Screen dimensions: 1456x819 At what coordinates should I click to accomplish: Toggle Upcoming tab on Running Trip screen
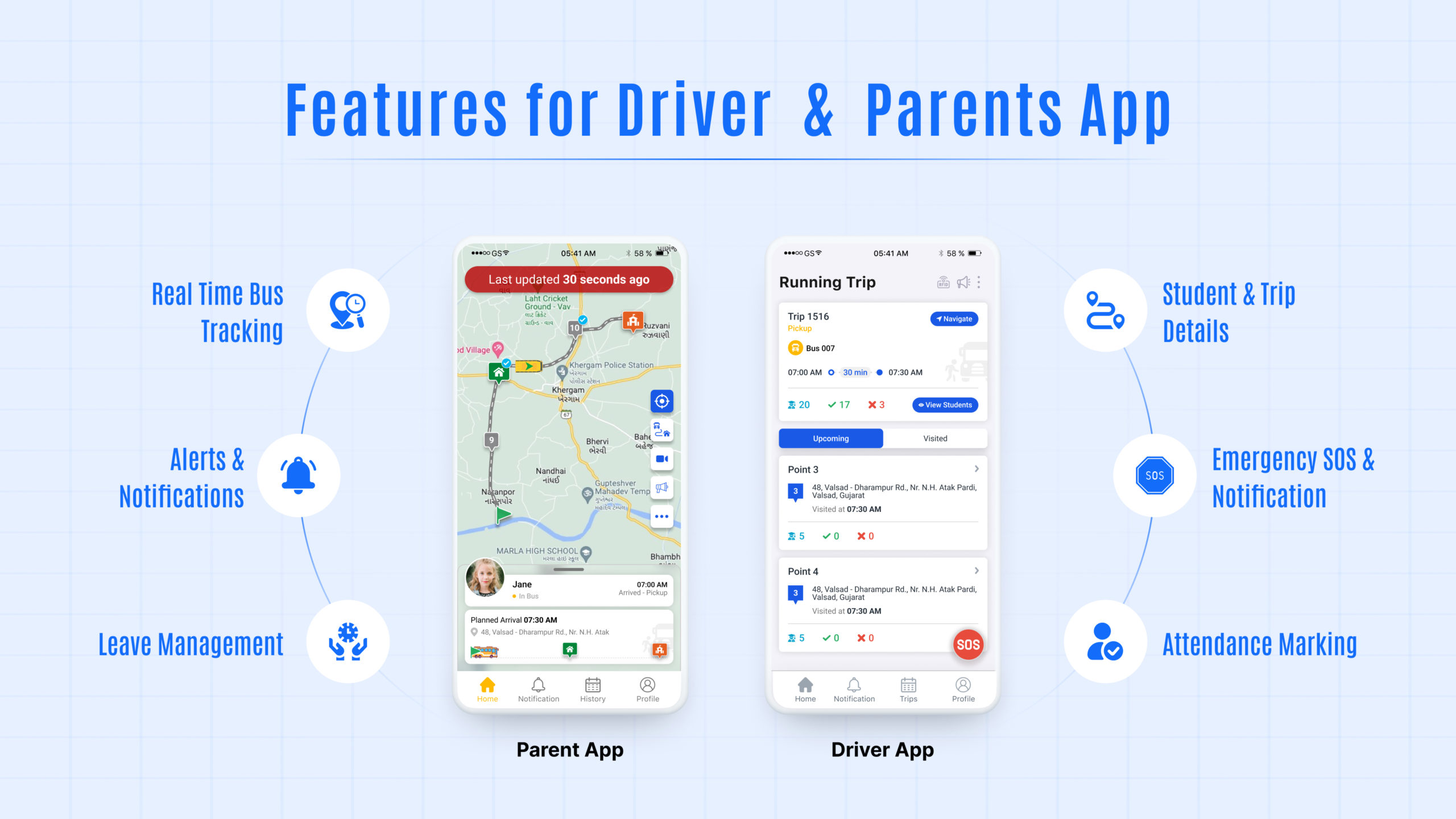[830, 438]
